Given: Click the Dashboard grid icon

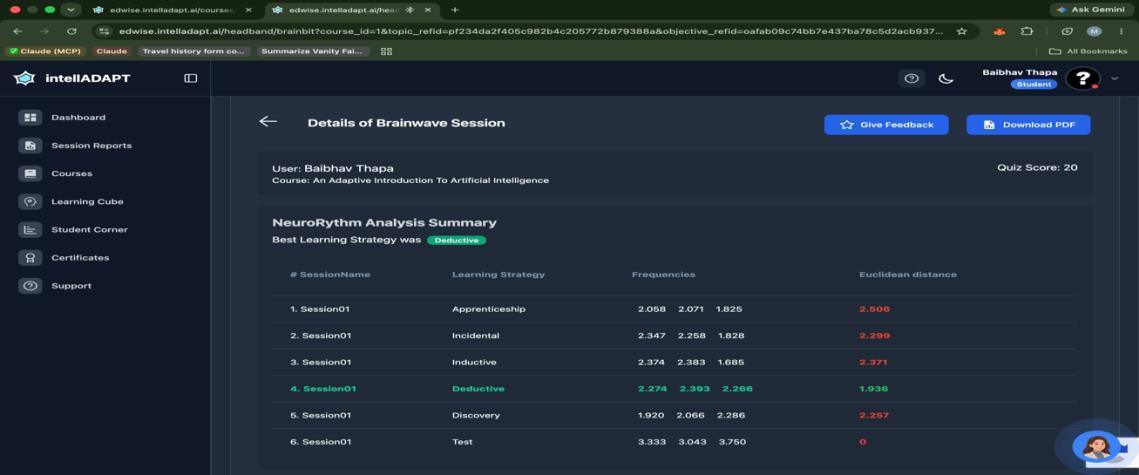Looking at the screenshot, I should point(30,118).
